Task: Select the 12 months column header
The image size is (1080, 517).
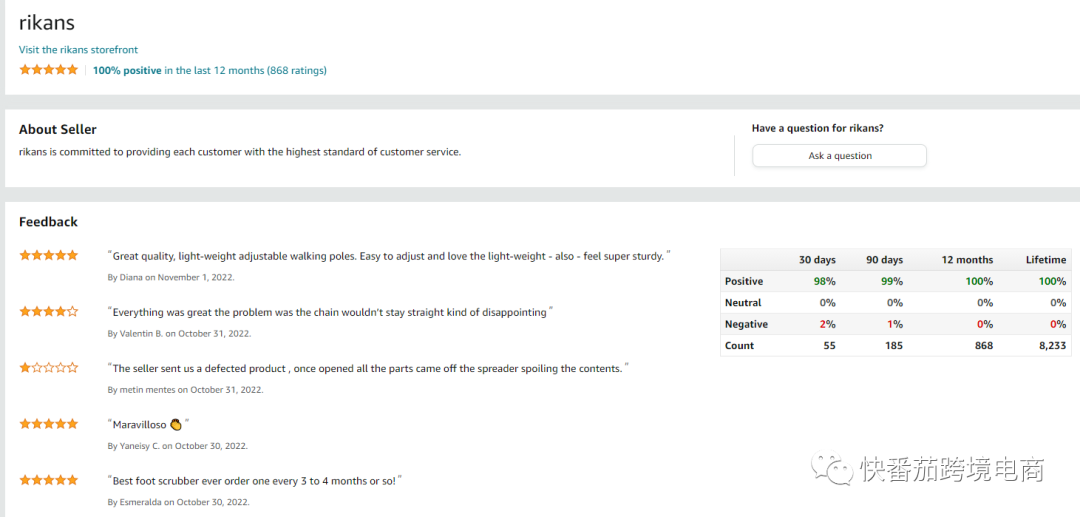Action: point(968,260)
